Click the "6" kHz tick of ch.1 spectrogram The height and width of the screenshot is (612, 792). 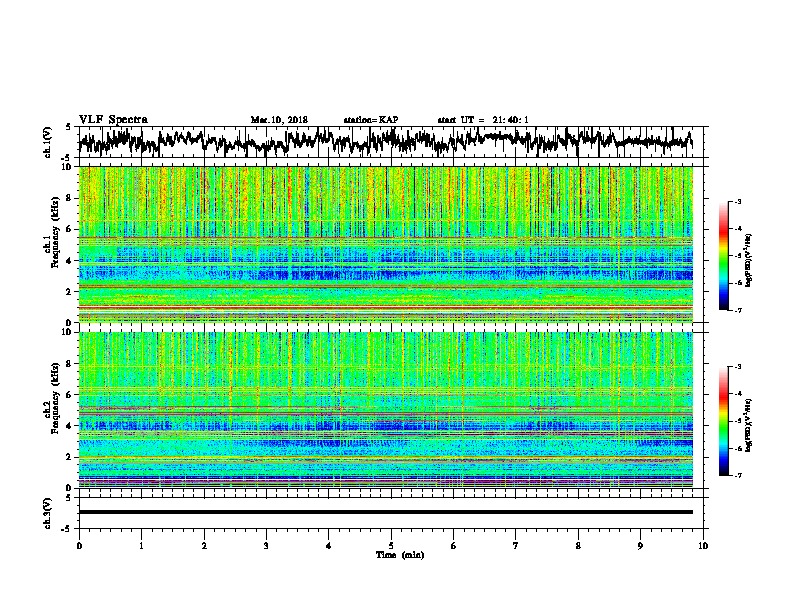pyautogui.click(x=69, y=229)
